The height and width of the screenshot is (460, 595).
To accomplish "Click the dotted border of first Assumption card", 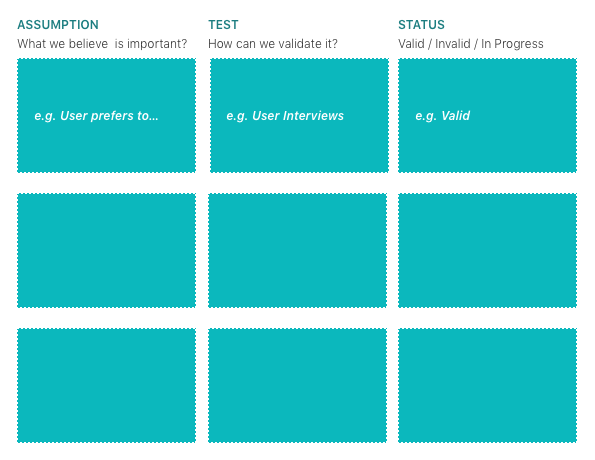I will tap(107, 59).
